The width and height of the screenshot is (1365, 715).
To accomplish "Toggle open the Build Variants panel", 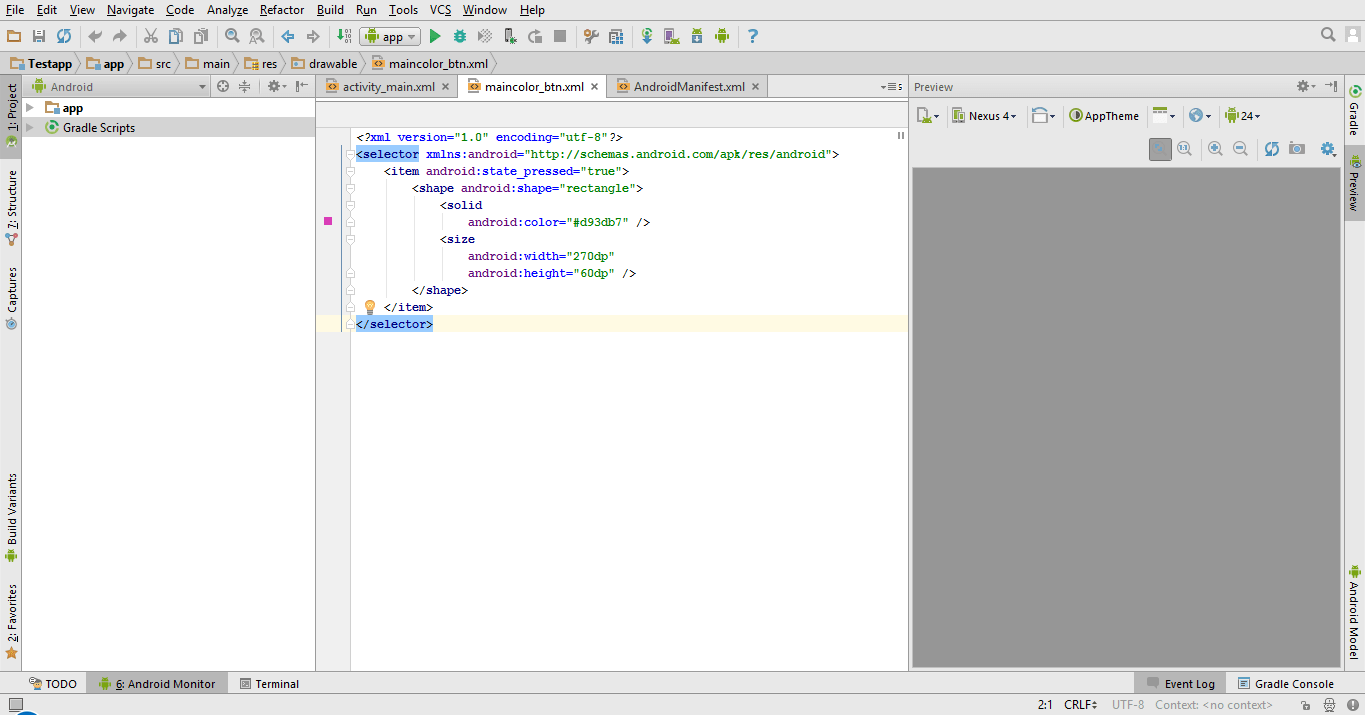I will [x=11, y=505].
